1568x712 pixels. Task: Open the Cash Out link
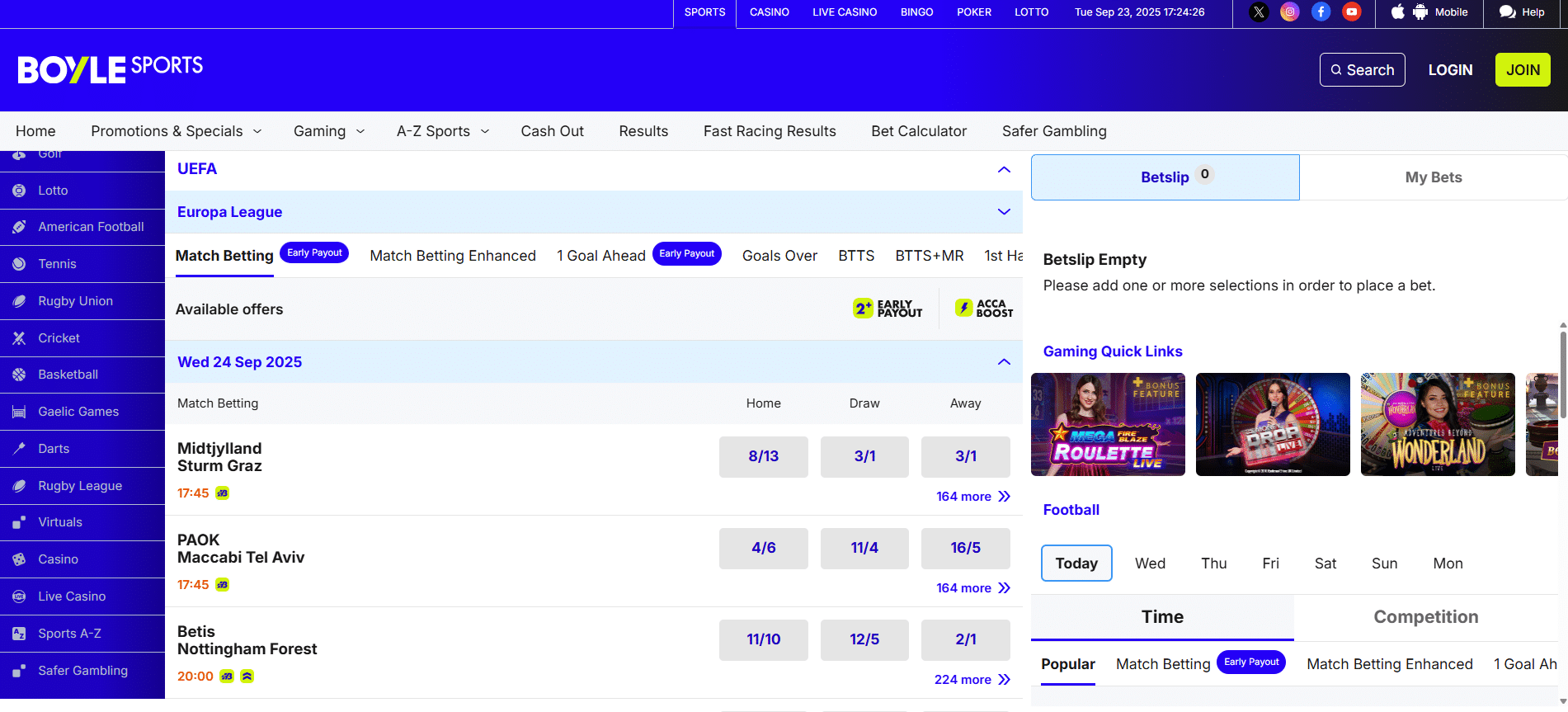point(553,131)
